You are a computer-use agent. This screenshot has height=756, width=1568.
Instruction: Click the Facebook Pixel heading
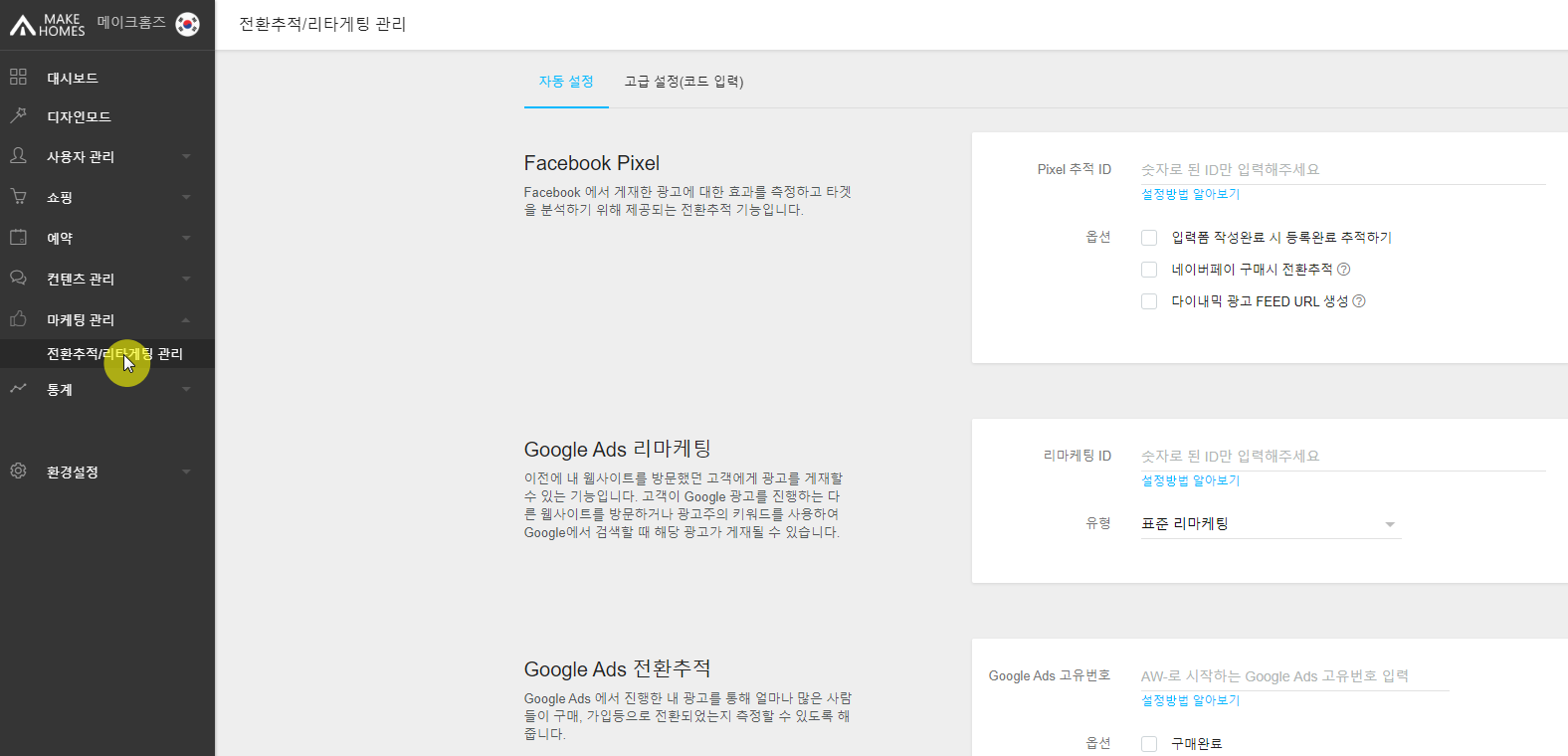(592, 163)
